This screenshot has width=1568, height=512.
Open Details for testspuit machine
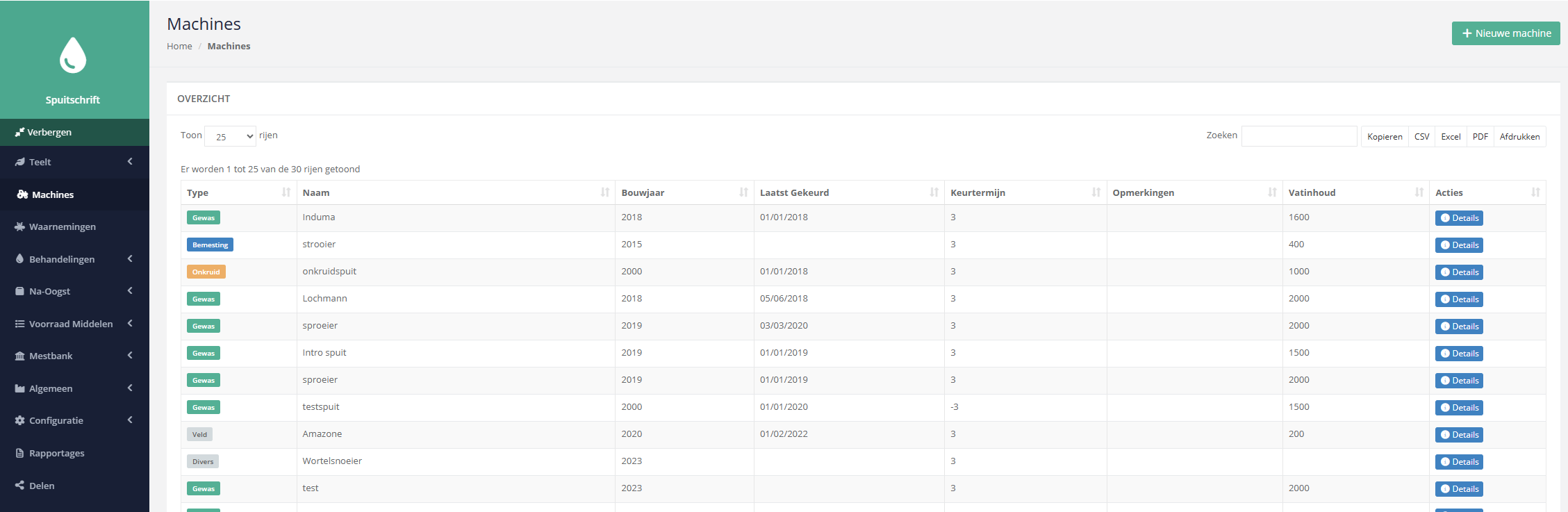1459,408
